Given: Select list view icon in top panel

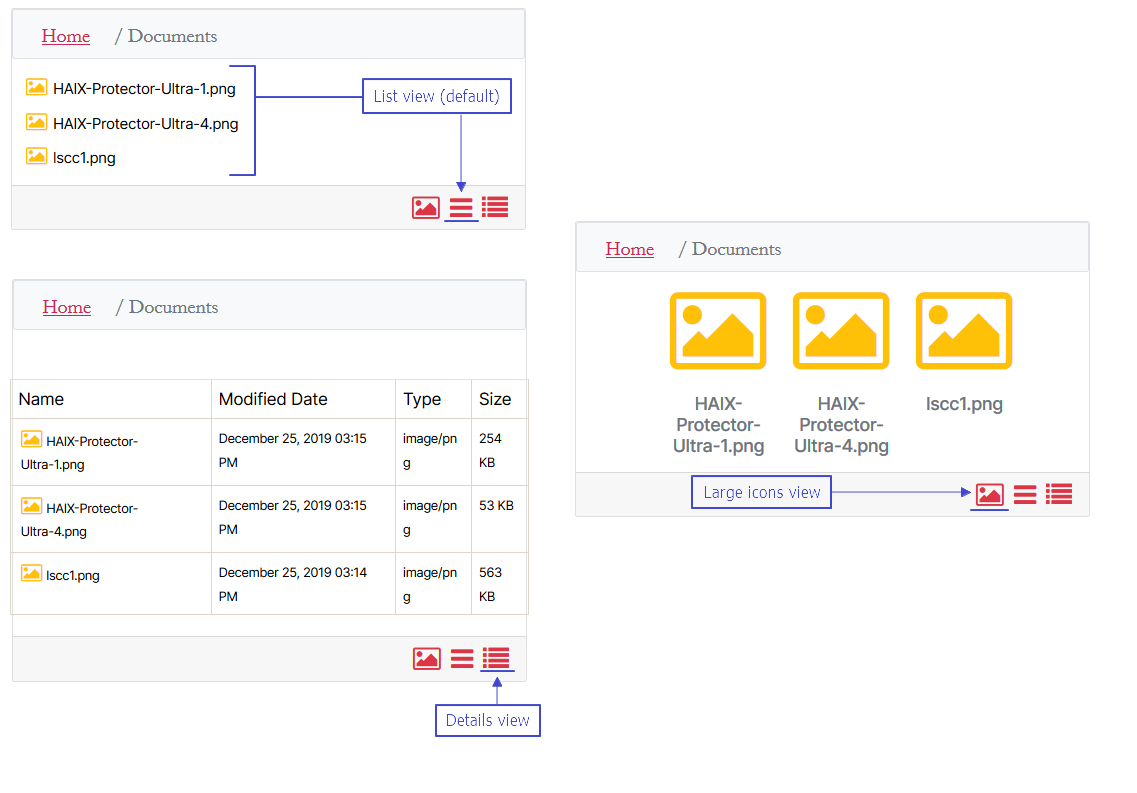Looking at the screenshot, I should tap(461, 208).
